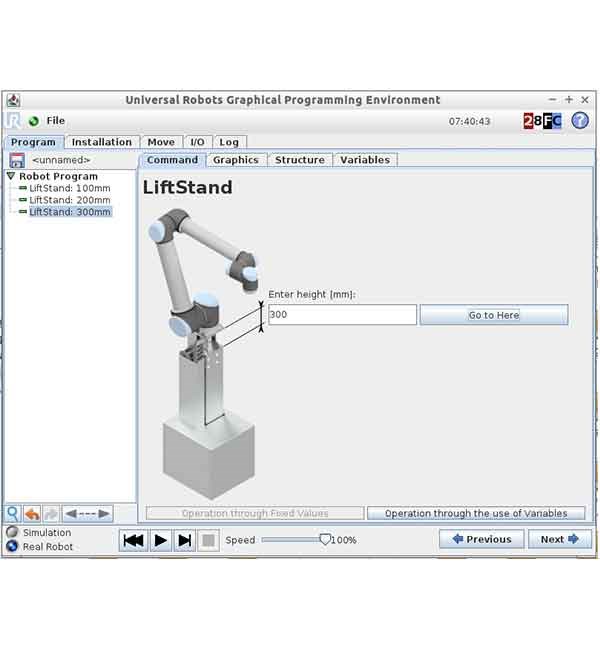Click the application icon in title bar
This screenshot has height=650, width=600.
14,100
